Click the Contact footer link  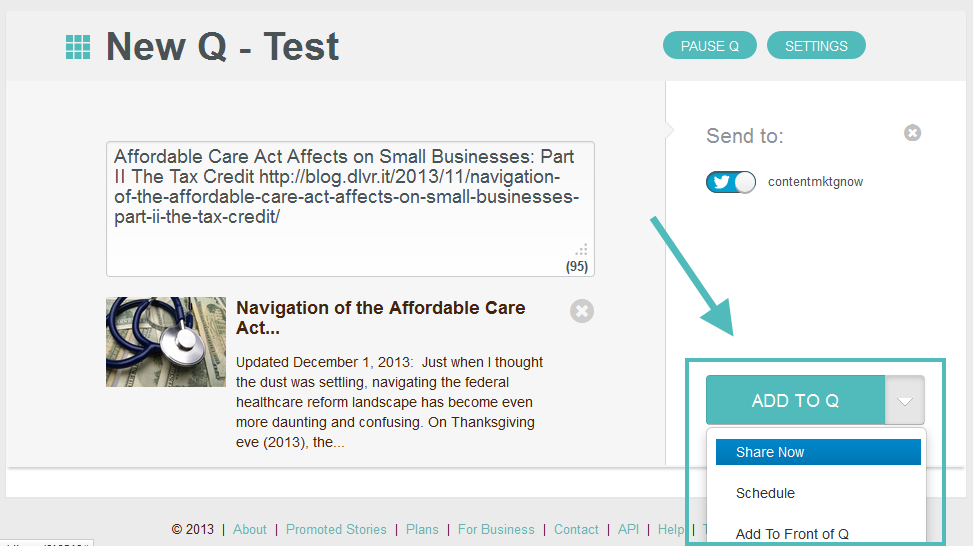tap(576, 529)
